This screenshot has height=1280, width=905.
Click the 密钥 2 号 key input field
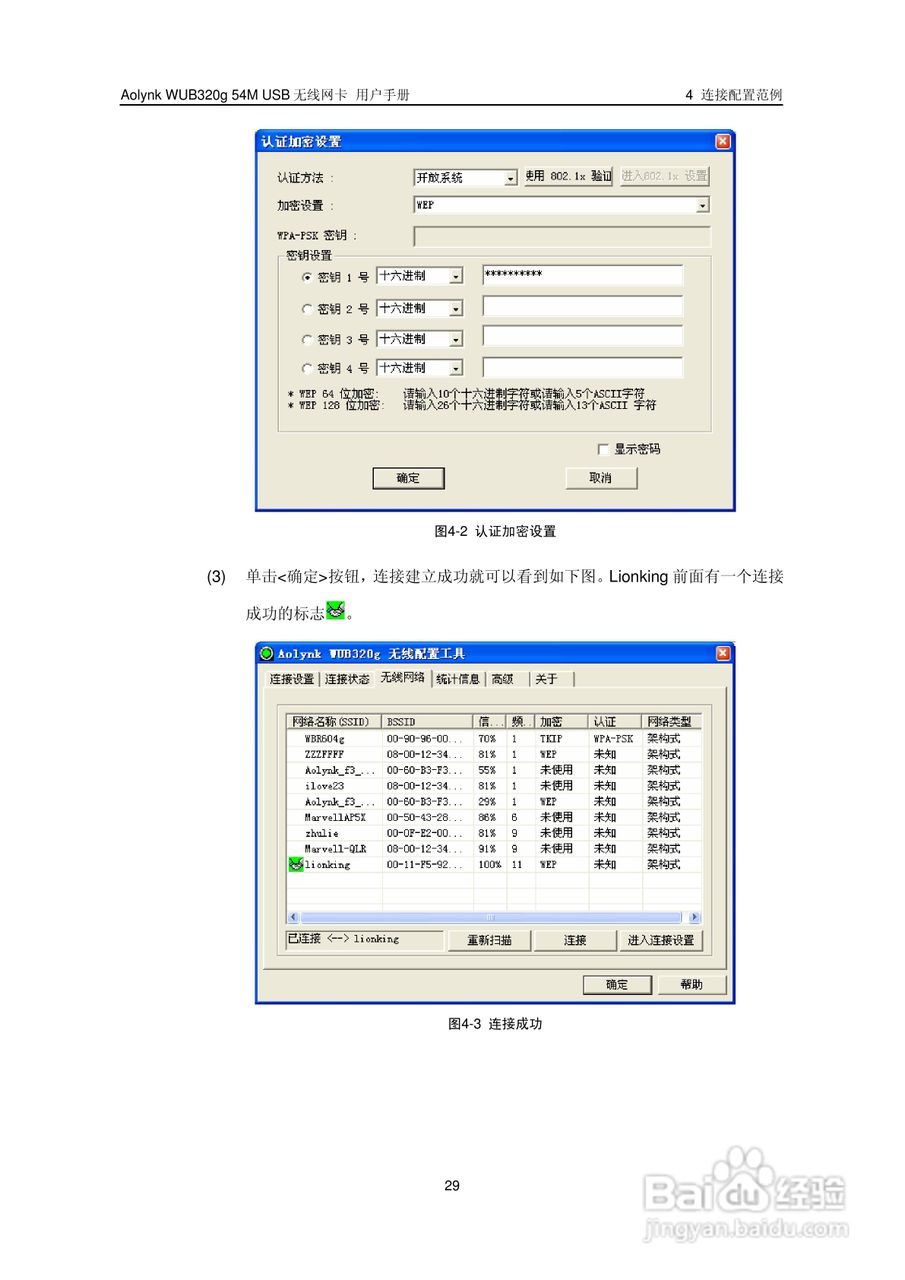582,306
